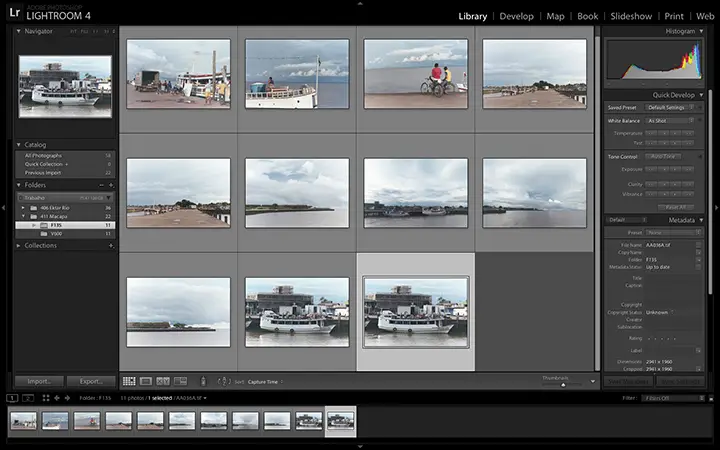This screenshot has height=450, width=720.
Task: Select All Photographs in Catalog
Action: pyautogui.click(x=65, y=156)
